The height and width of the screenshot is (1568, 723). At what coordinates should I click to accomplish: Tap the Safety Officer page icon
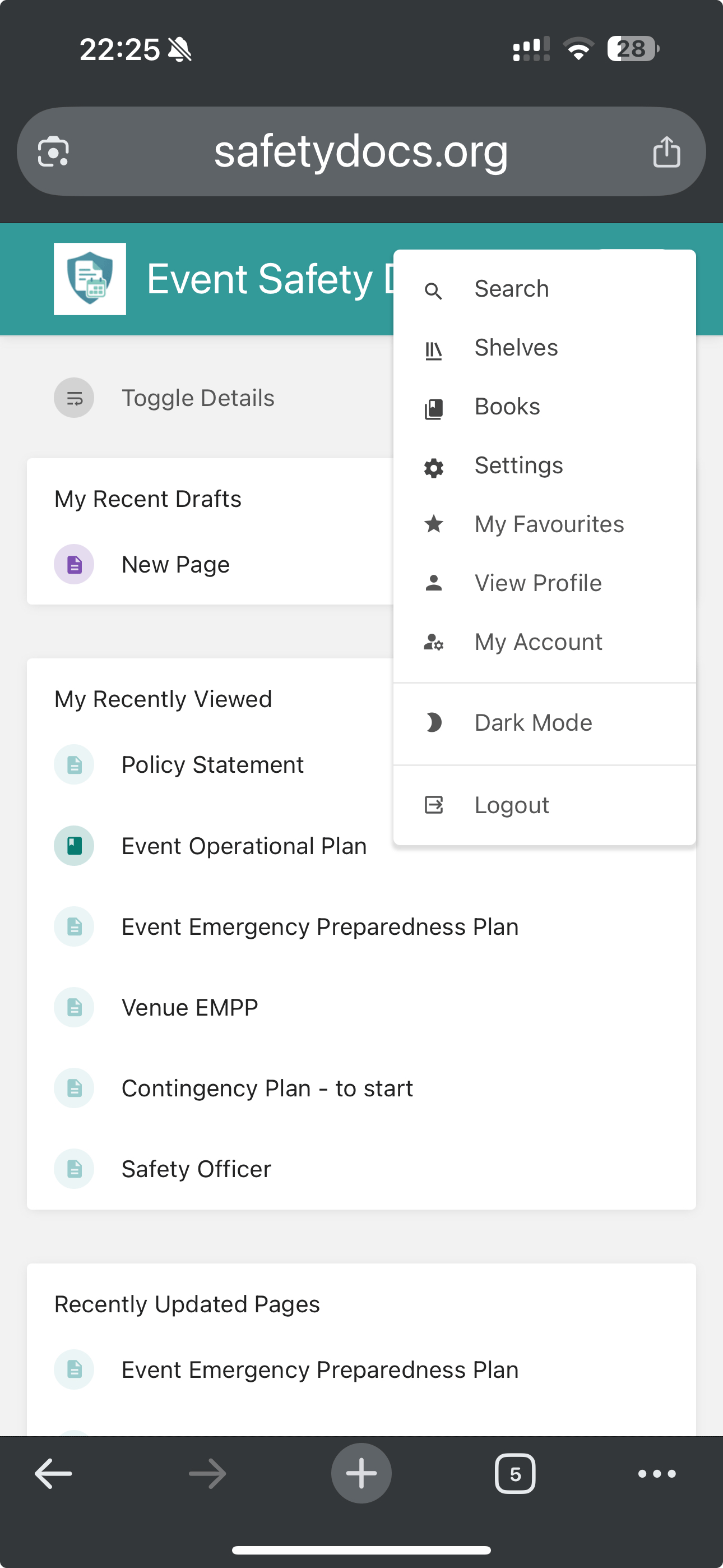point(74,1169)
